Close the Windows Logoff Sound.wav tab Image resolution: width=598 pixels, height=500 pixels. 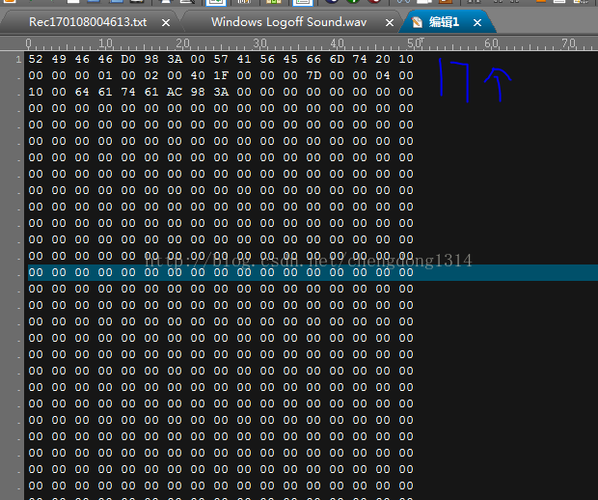389,23
